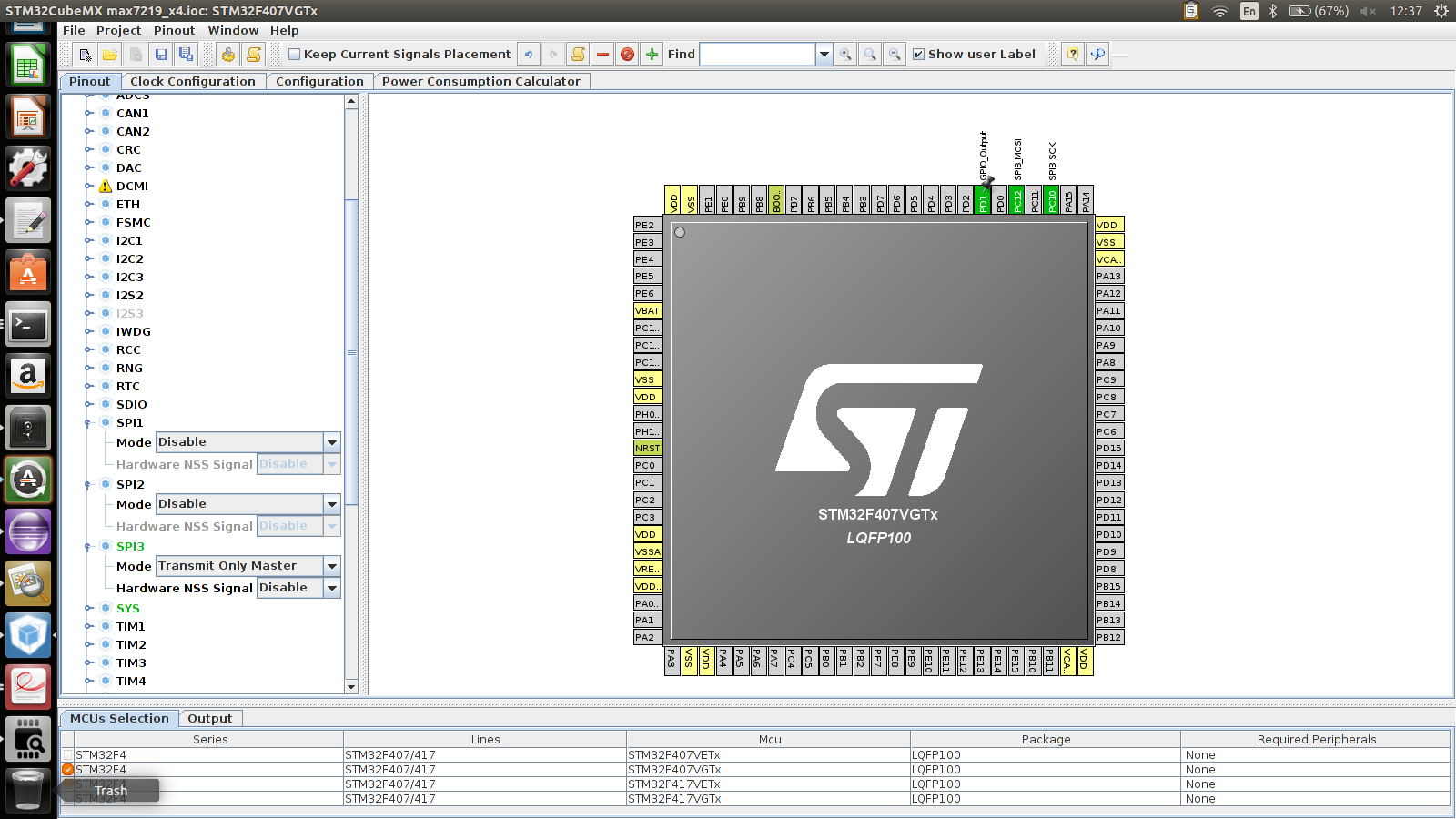Click the green PC12 SPI3_MOSI pin

pyautogui.click(x=1017, y=200)
